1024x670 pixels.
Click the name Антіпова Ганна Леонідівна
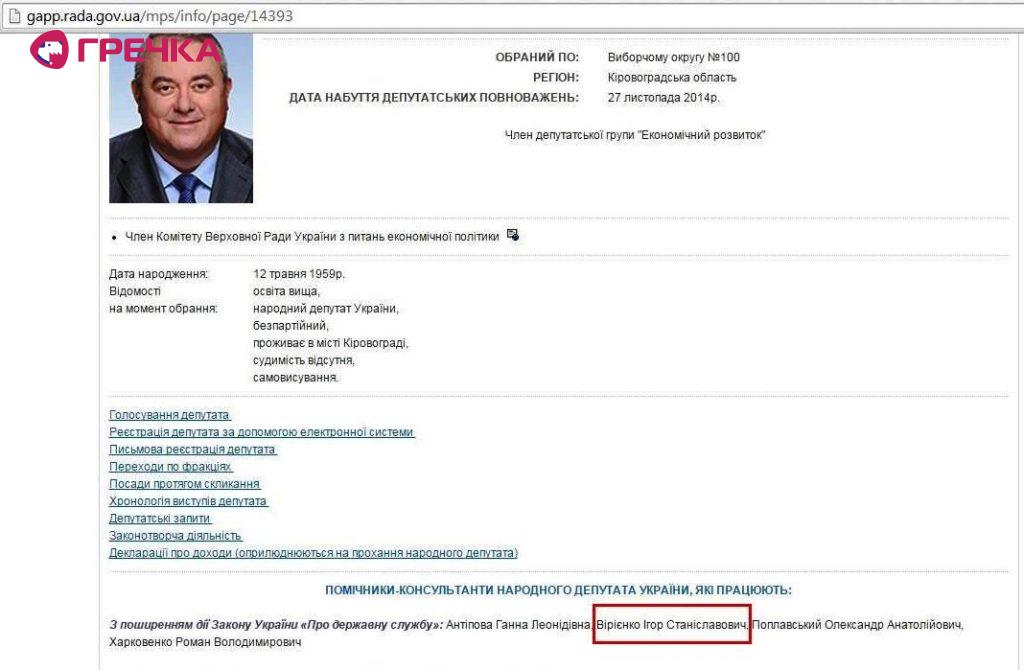coord(519,625)
